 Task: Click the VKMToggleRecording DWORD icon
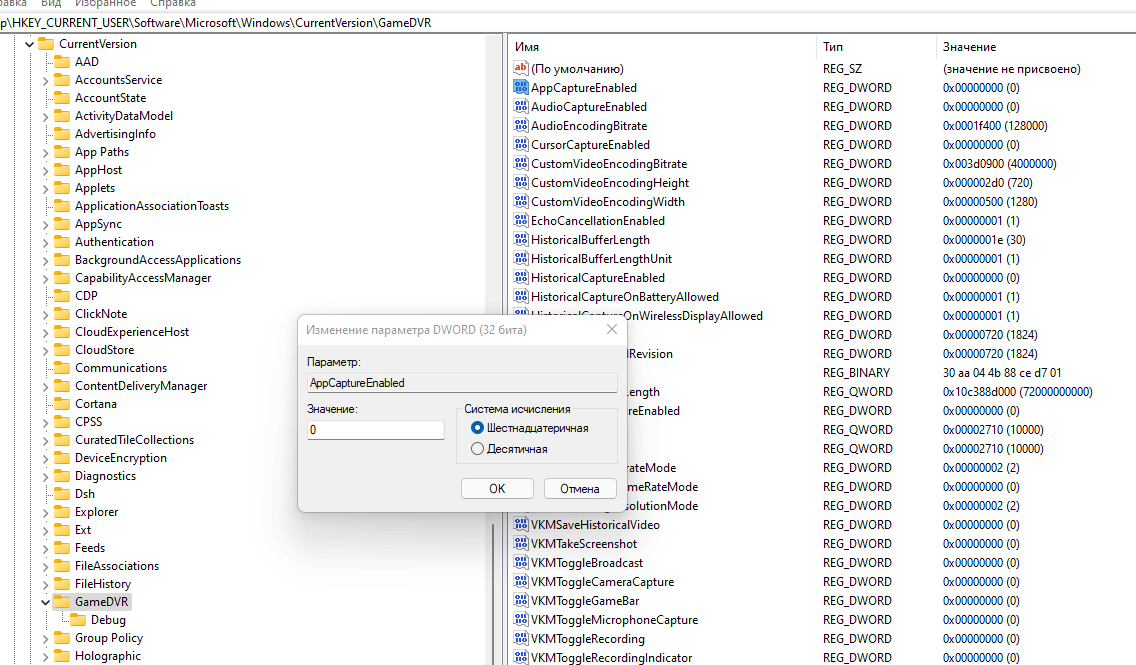pyautogui.click(x=520, y=637)
